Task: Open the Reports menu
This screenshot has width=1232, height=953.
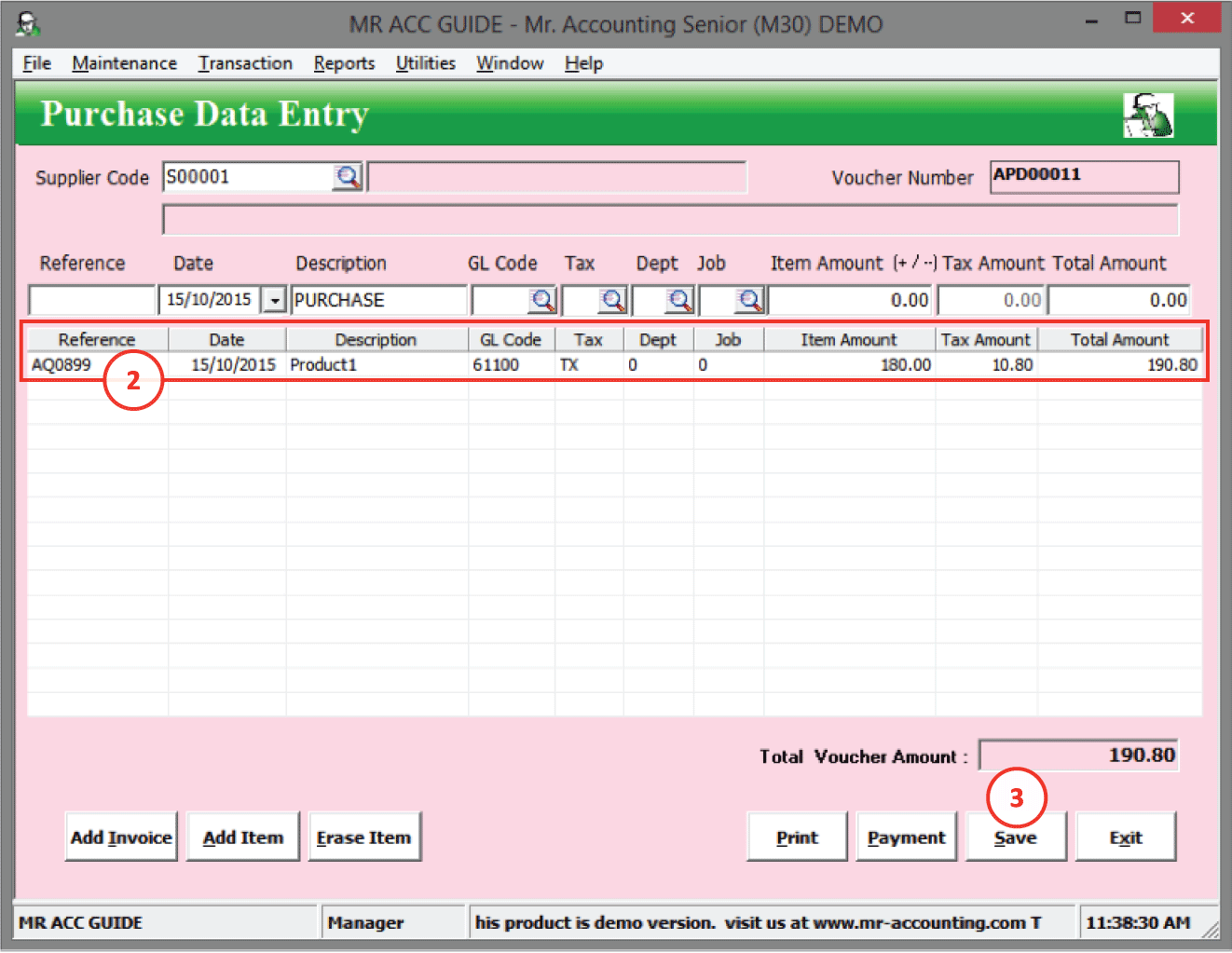Action: [344, 63]
